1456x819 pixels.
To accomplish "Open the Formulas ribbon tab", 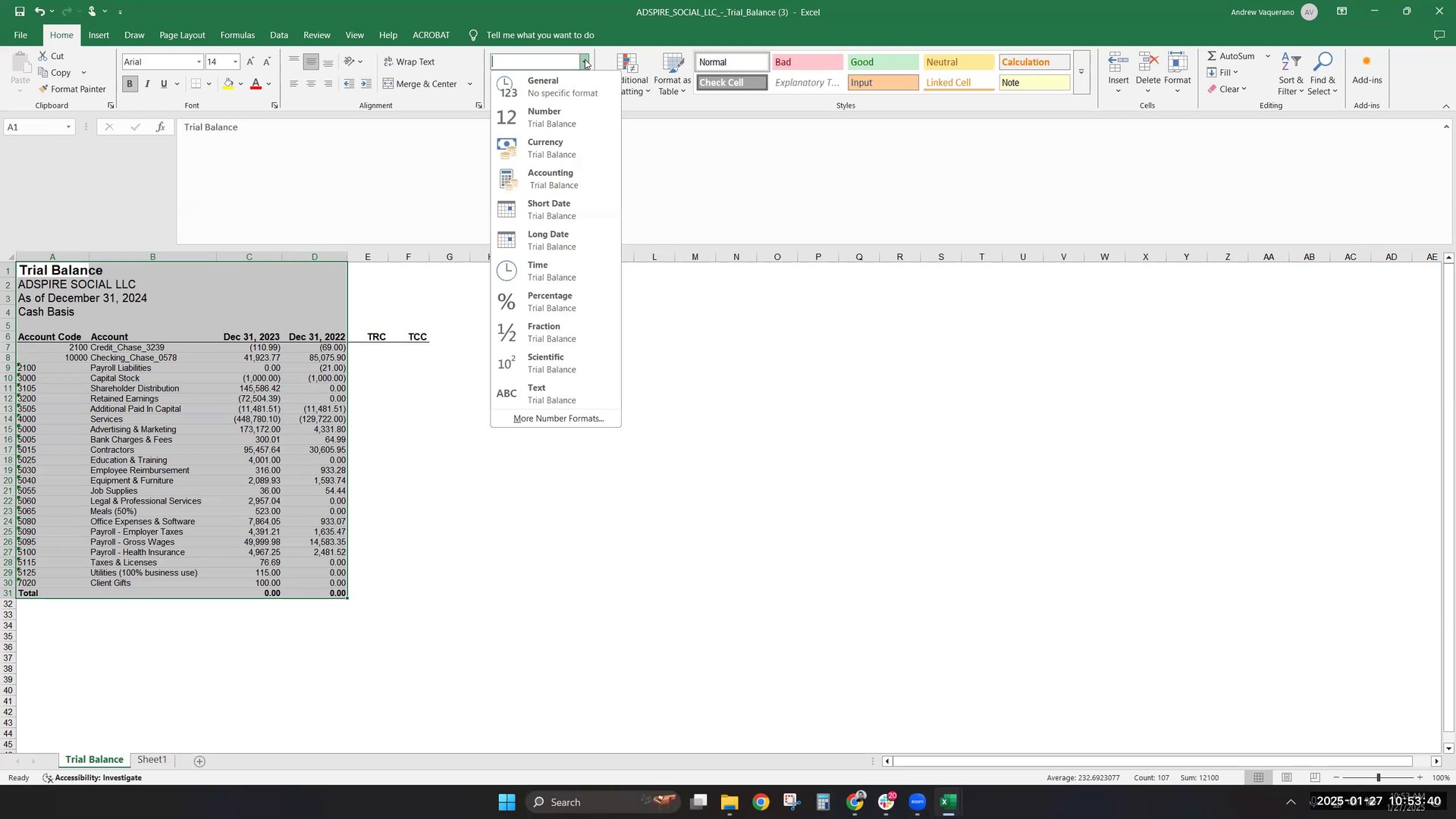I will [x=237, y=35].
